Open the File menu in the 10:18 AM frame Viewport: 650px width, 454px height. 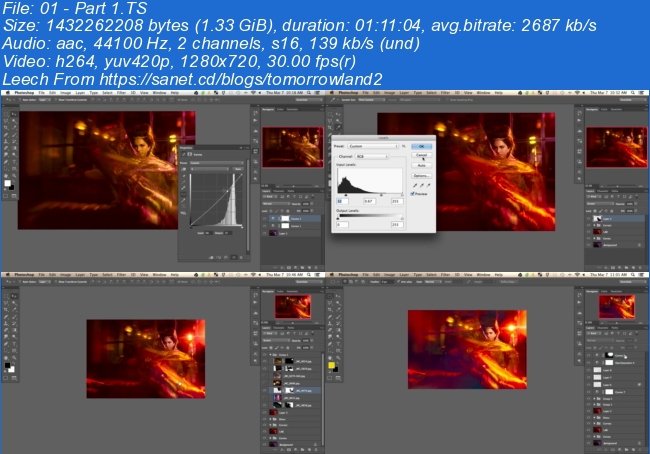[41, 92]
